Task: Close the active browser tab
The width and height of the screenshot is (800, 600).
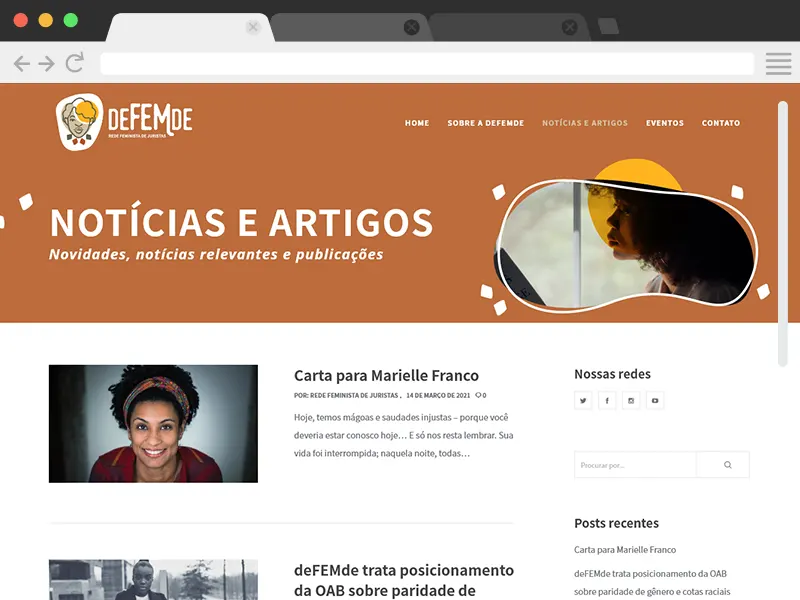Action: click(253, 27)
